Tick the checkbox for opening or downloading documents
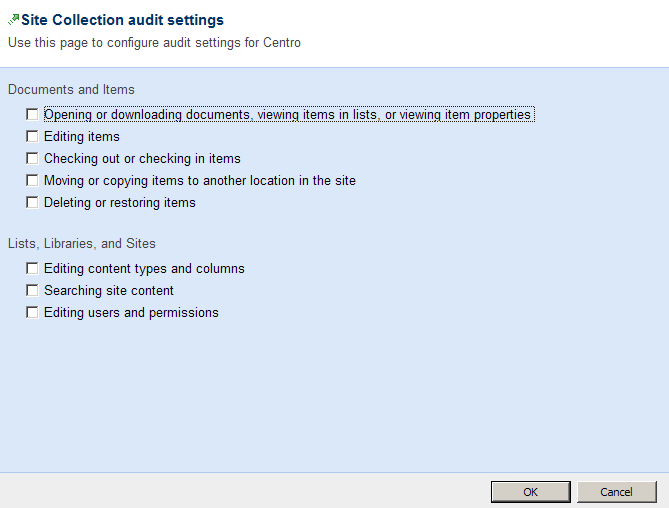The image size is (669, 508). [33, 115]
